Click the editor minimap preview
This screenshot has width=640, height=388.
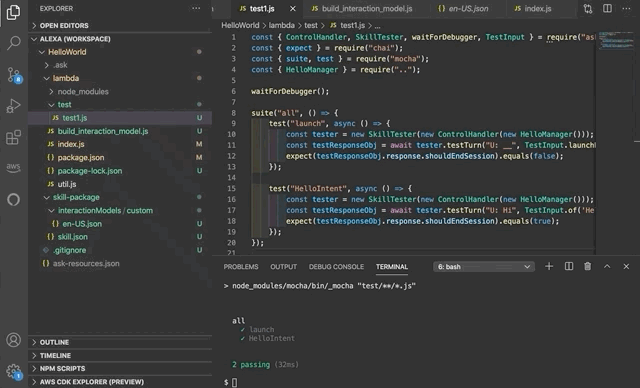[616, 40]
